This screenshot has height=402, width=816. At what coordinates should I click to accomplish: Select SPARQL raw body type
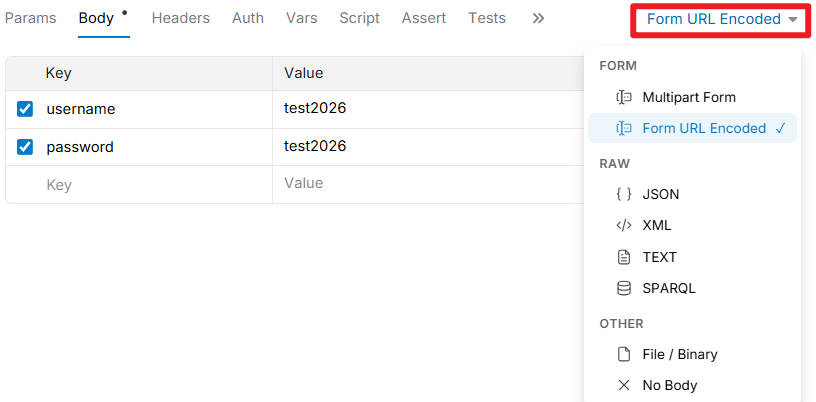pos(692,288)
